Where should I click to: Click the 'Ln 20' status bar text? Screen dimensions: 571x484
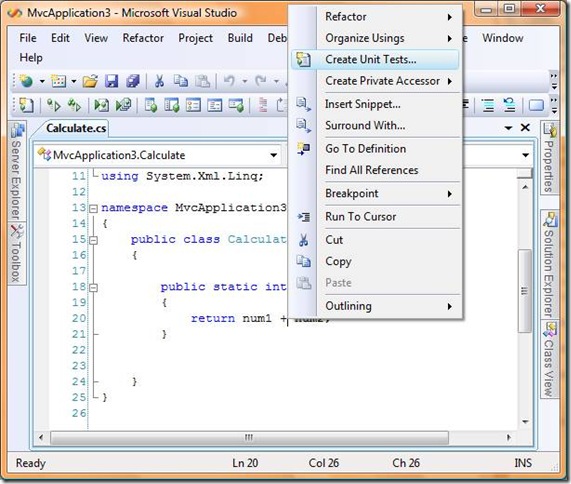pos(245,463)
